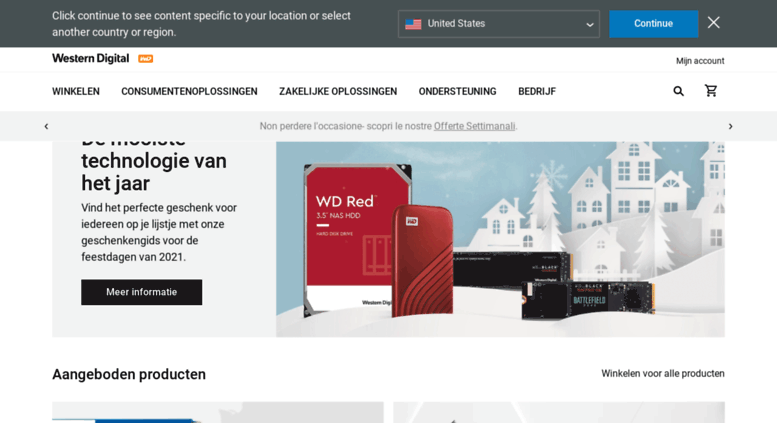Show previous promo with left arrow
This screenshot has height=423, width=777.
click(x=47, y=126)
